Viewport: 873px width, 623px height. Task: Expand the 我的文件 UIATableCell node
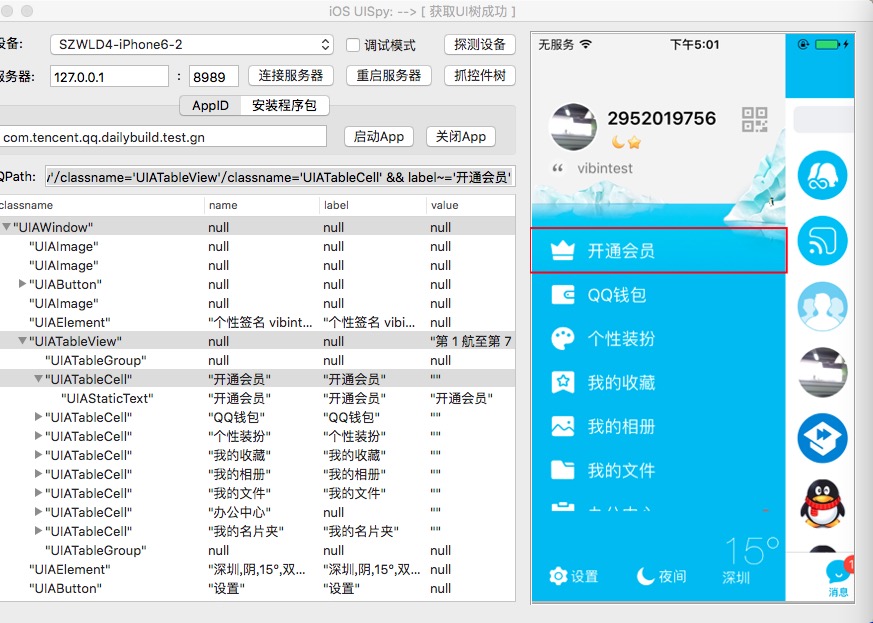[x=38, y=492]
